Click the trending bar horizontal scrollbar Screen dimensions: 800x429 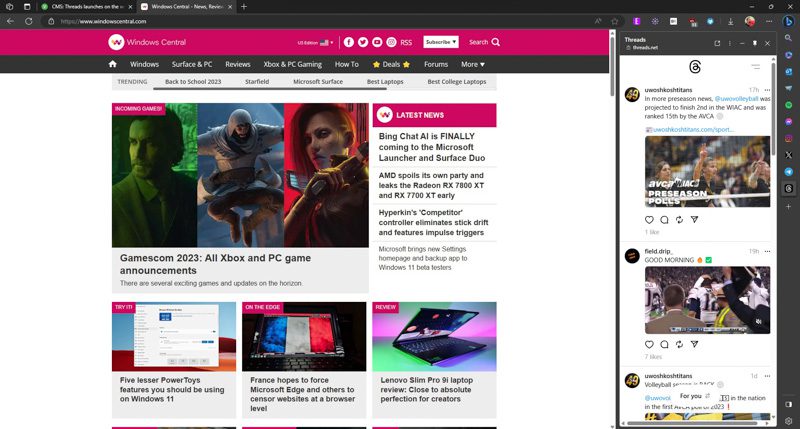tap(270, 89)
